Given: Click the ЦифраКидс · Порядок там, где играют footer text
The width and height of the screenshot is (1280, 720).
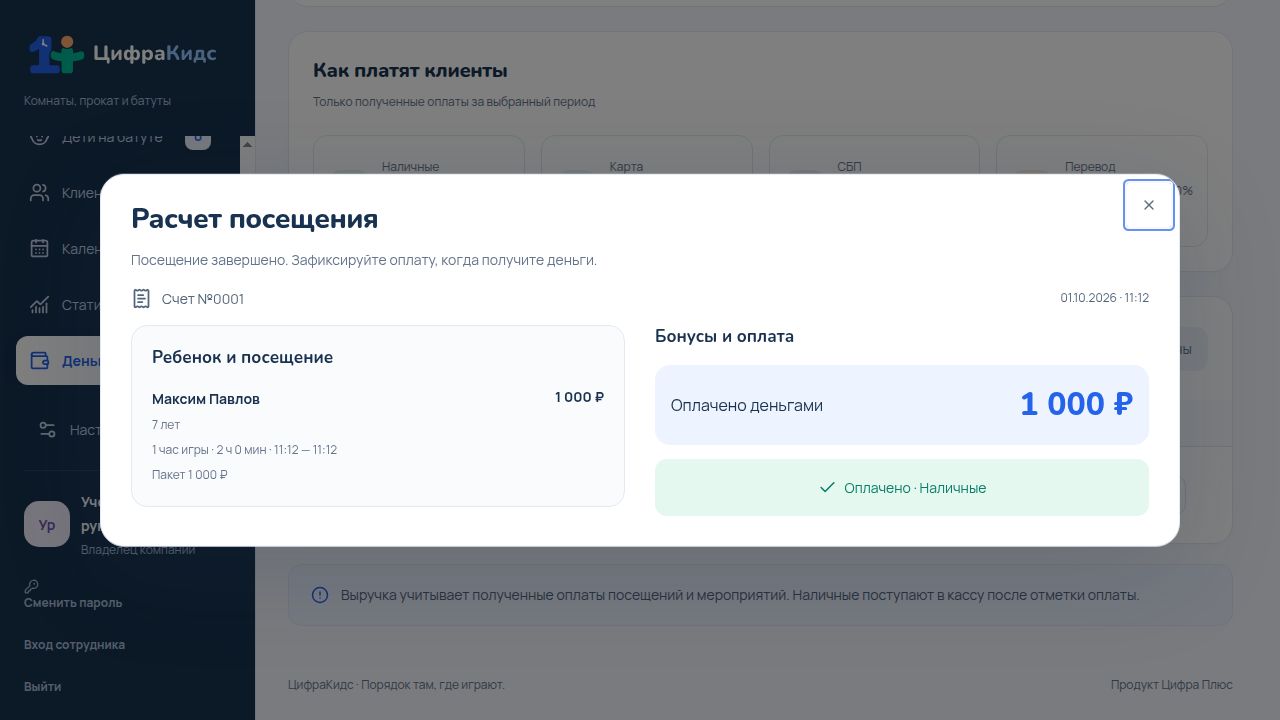Looking at the screenshot, I should click(396, 685).
